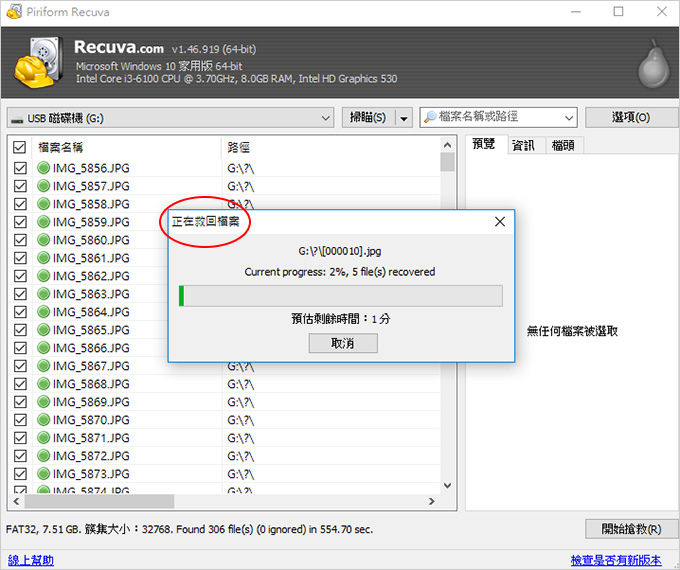Screen dimensions: 680x570
Task: Click green status dot of IMG_5867.JPG
Action: (x=43, y=366)
